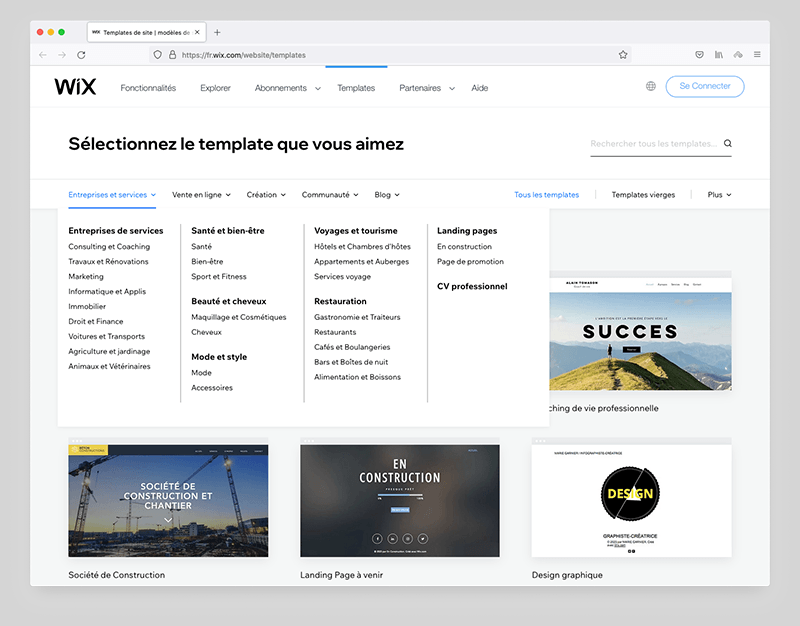
Task: Open the Pocket save icon
Action: (699, 55)
